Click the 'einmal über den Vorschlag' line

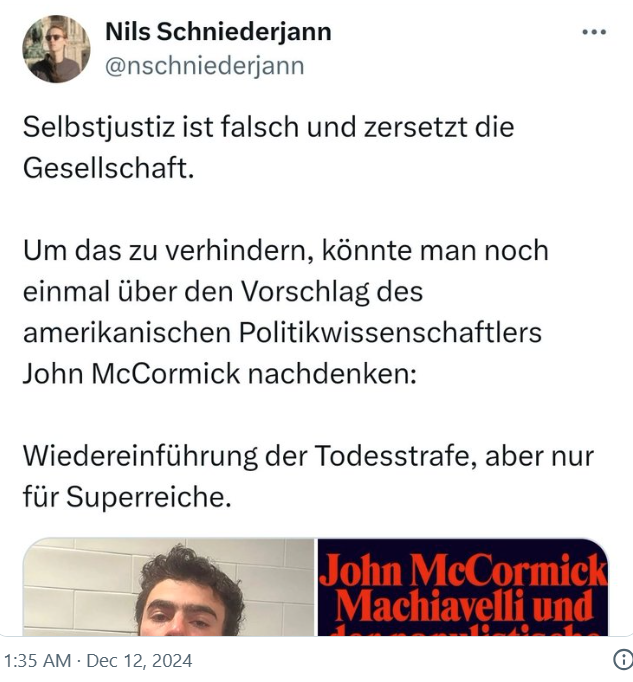point(223,291)
